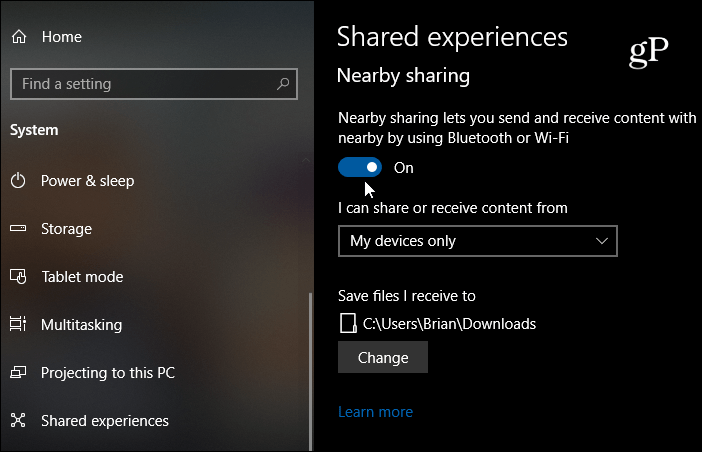The image size is (702, 452).
Task: Go to Tablet mode settings
Action: tap(82, 277)
